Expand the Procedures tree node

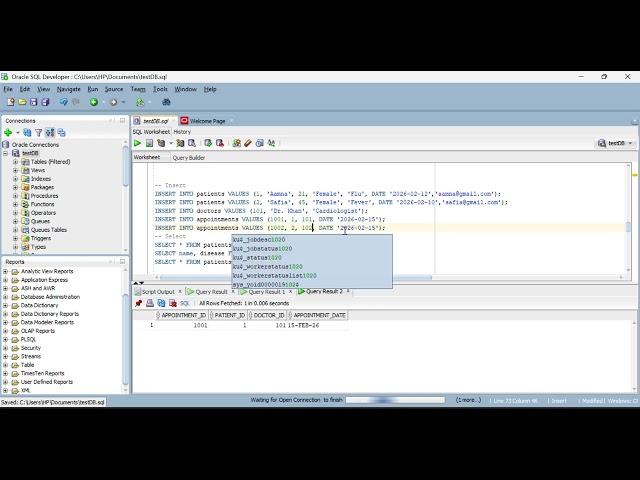pos(15,196)
